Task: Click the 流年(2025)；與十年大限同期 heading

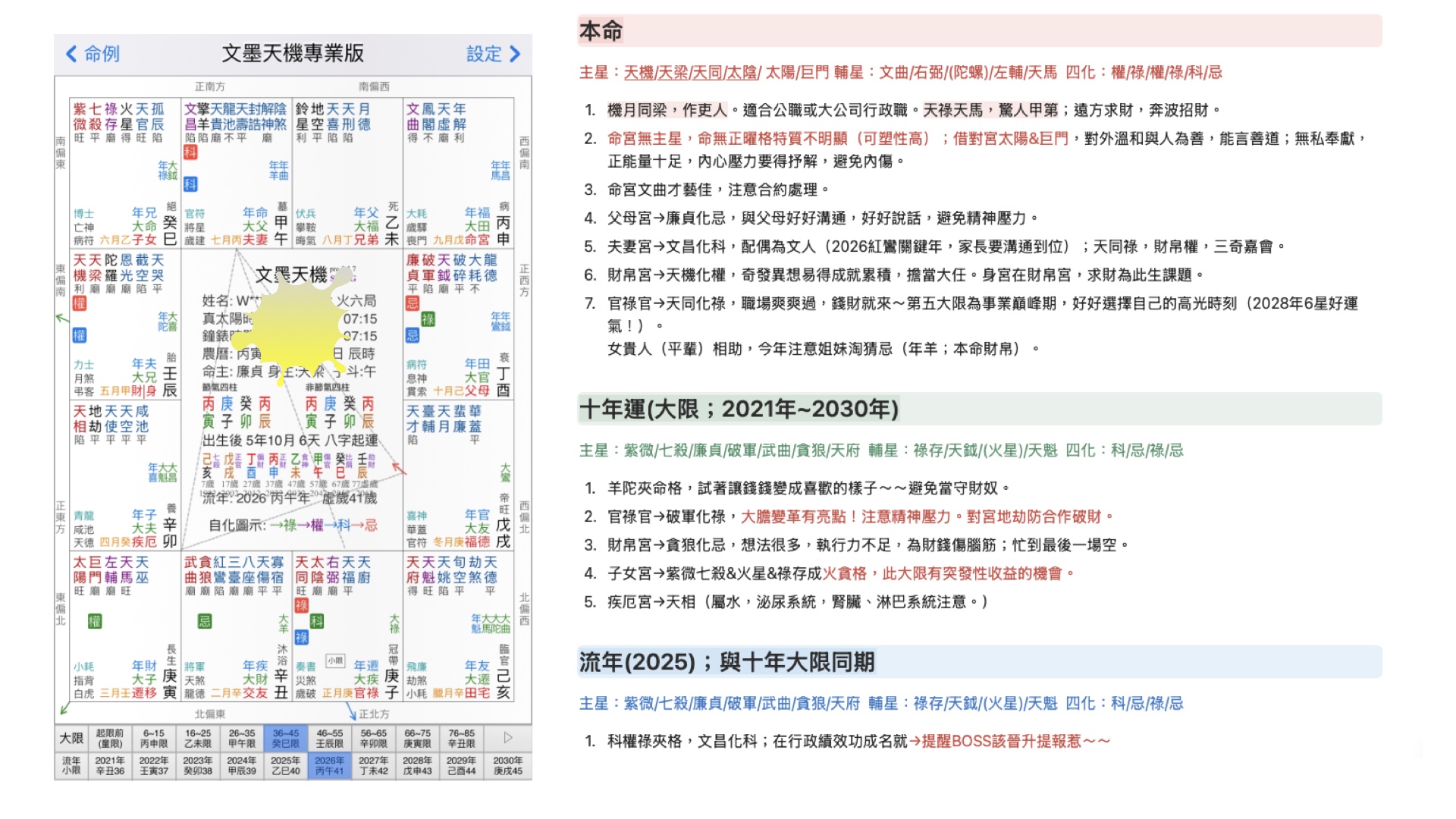Action: (x=726, y=662)
